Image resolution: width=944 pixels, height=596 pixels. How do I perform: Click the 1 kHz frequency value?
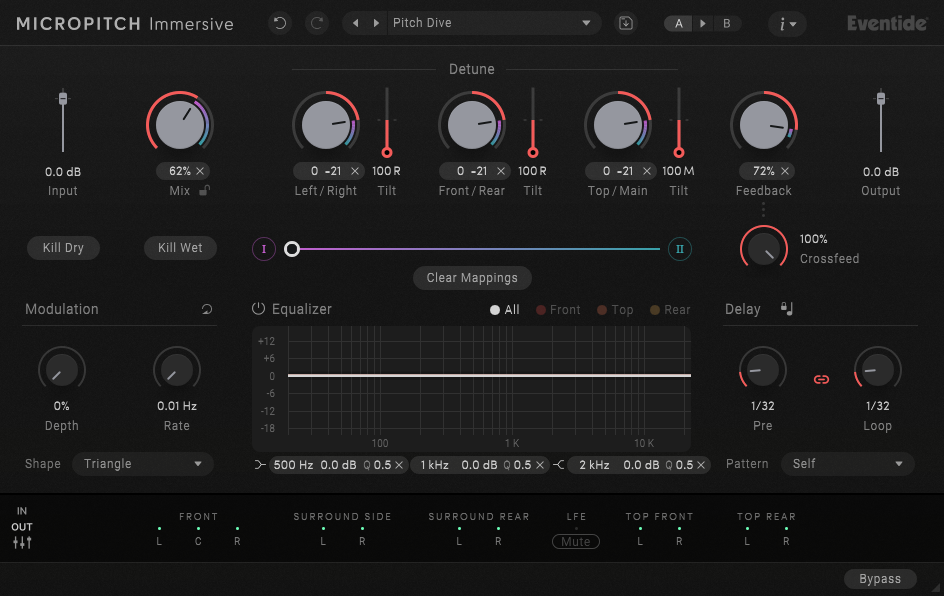click(x=434, y=465)
